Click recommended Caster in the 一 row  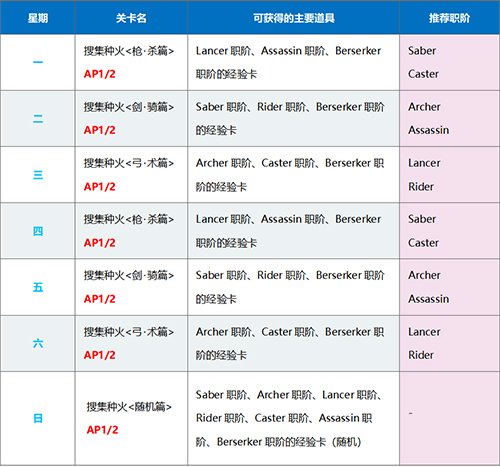(x=423, y=74)
